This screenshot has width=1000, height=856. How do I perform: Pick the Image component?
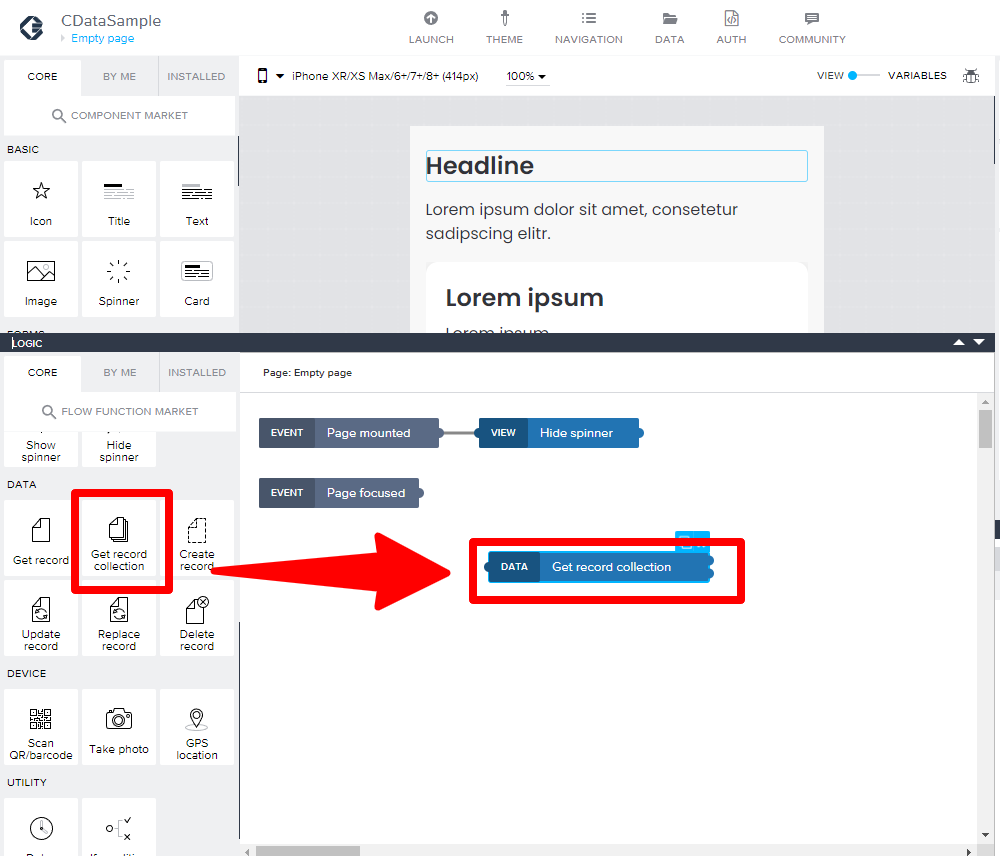(x=41, y=279)
